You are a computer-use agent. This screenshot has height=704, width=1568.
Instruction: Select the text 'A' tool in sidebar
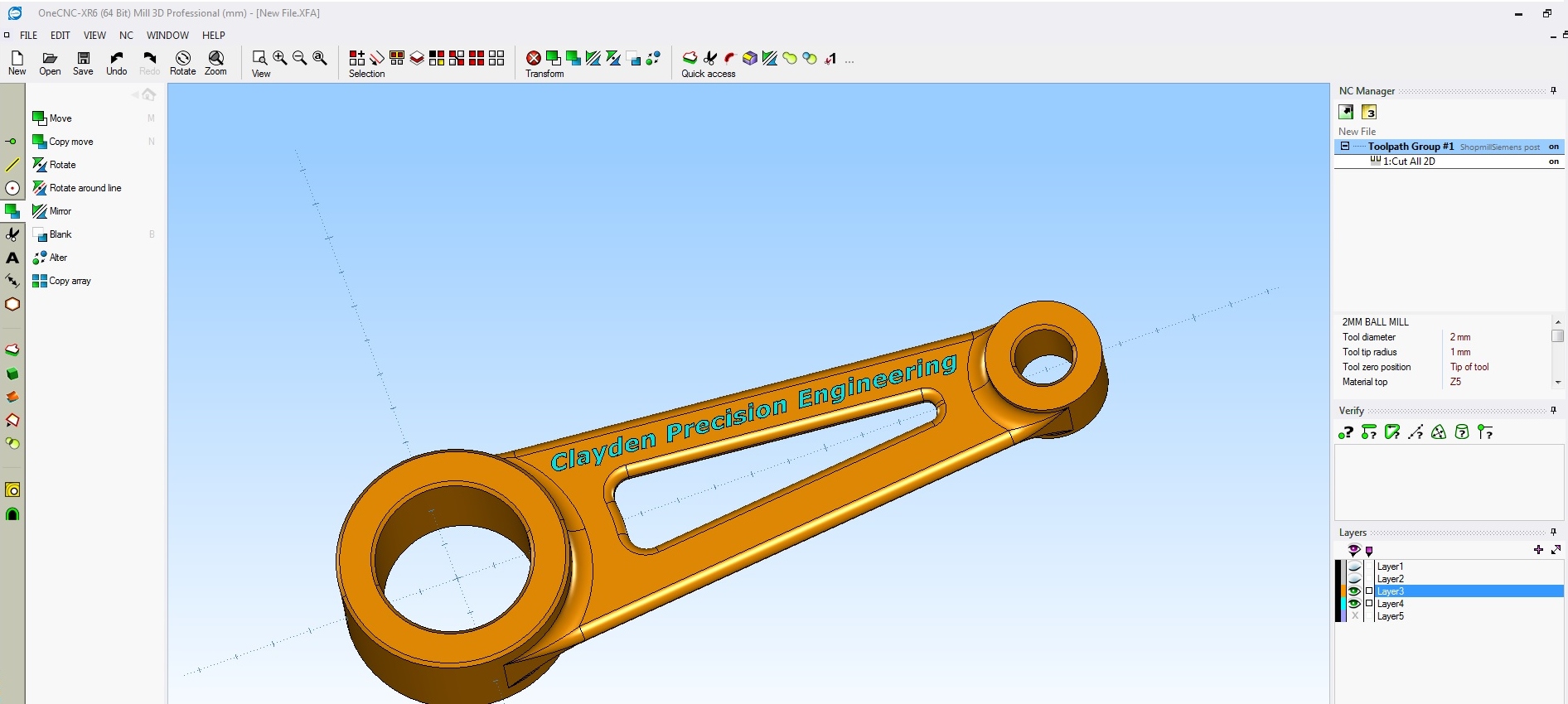12,258
